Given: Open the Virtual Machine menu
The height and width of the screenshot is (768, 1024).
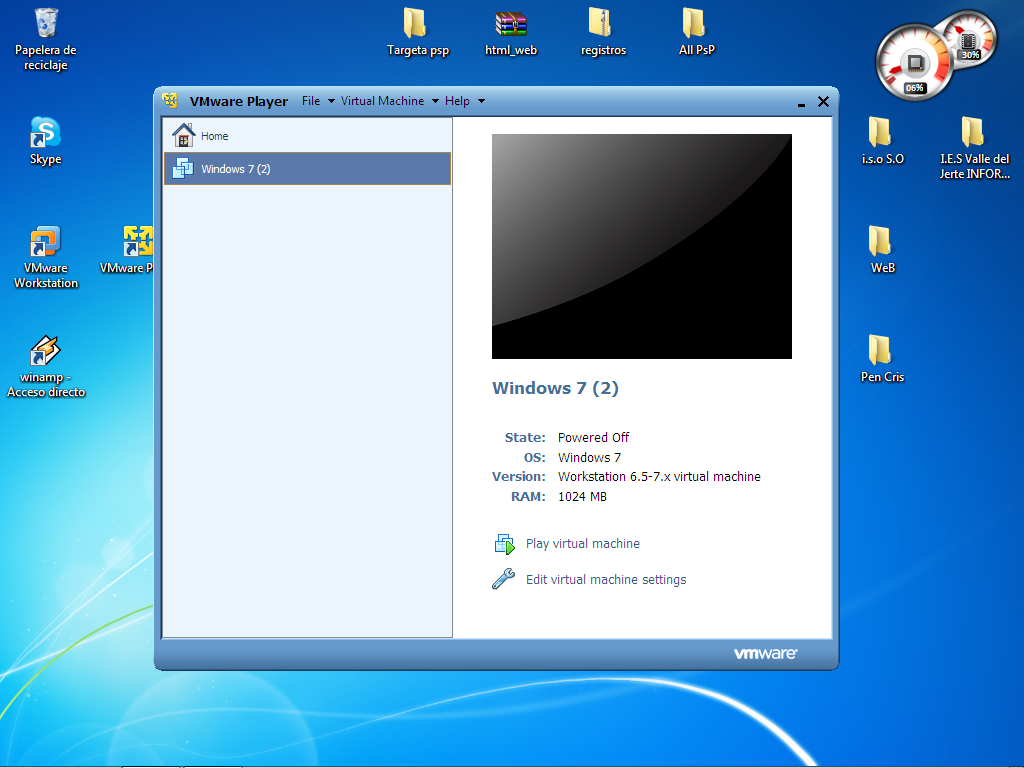Looking at the screenshot, I should tap(382, 101).
